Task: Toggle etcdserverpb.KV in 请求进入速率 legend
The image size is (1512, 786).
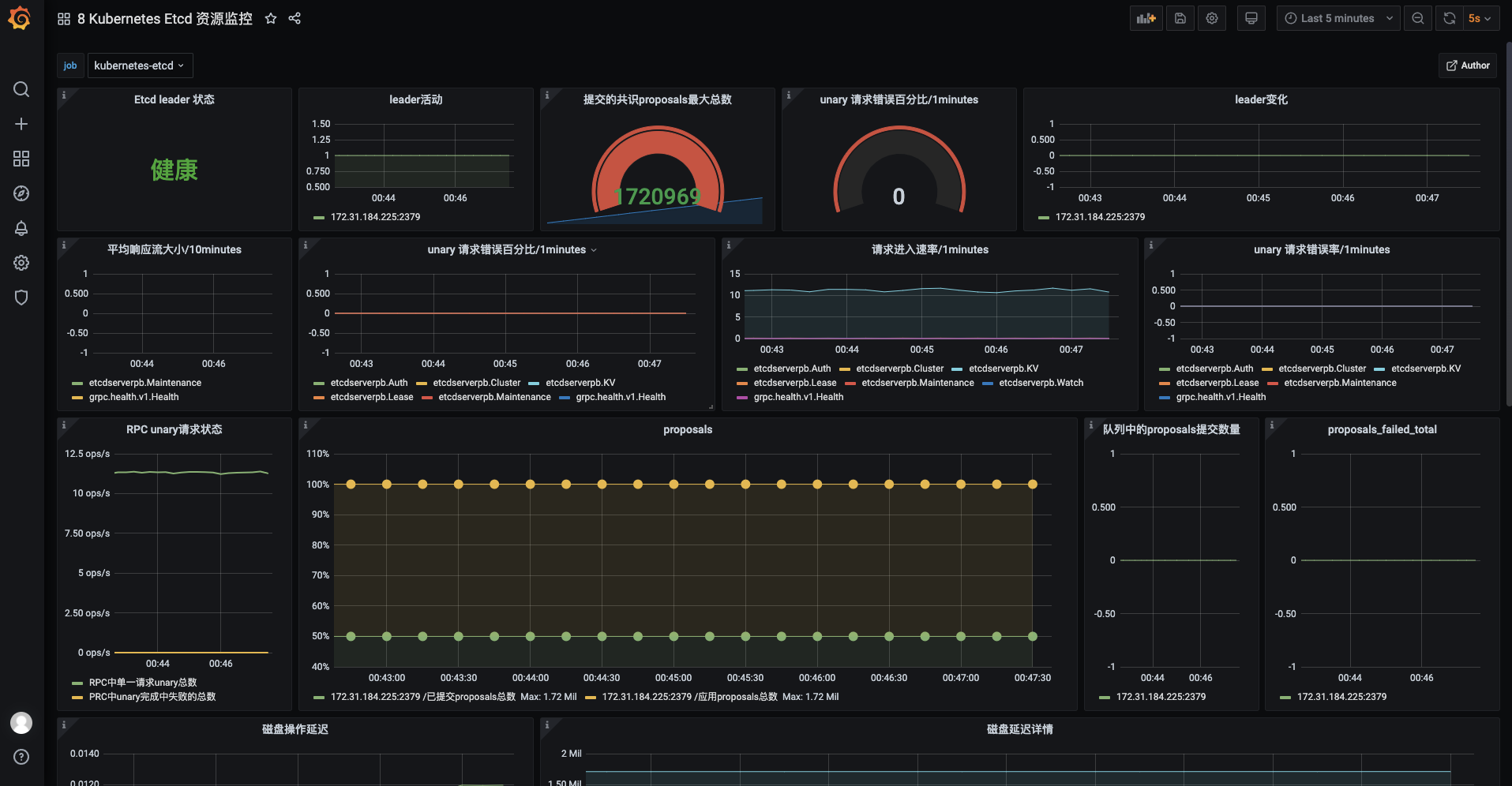Action: 1004,369
